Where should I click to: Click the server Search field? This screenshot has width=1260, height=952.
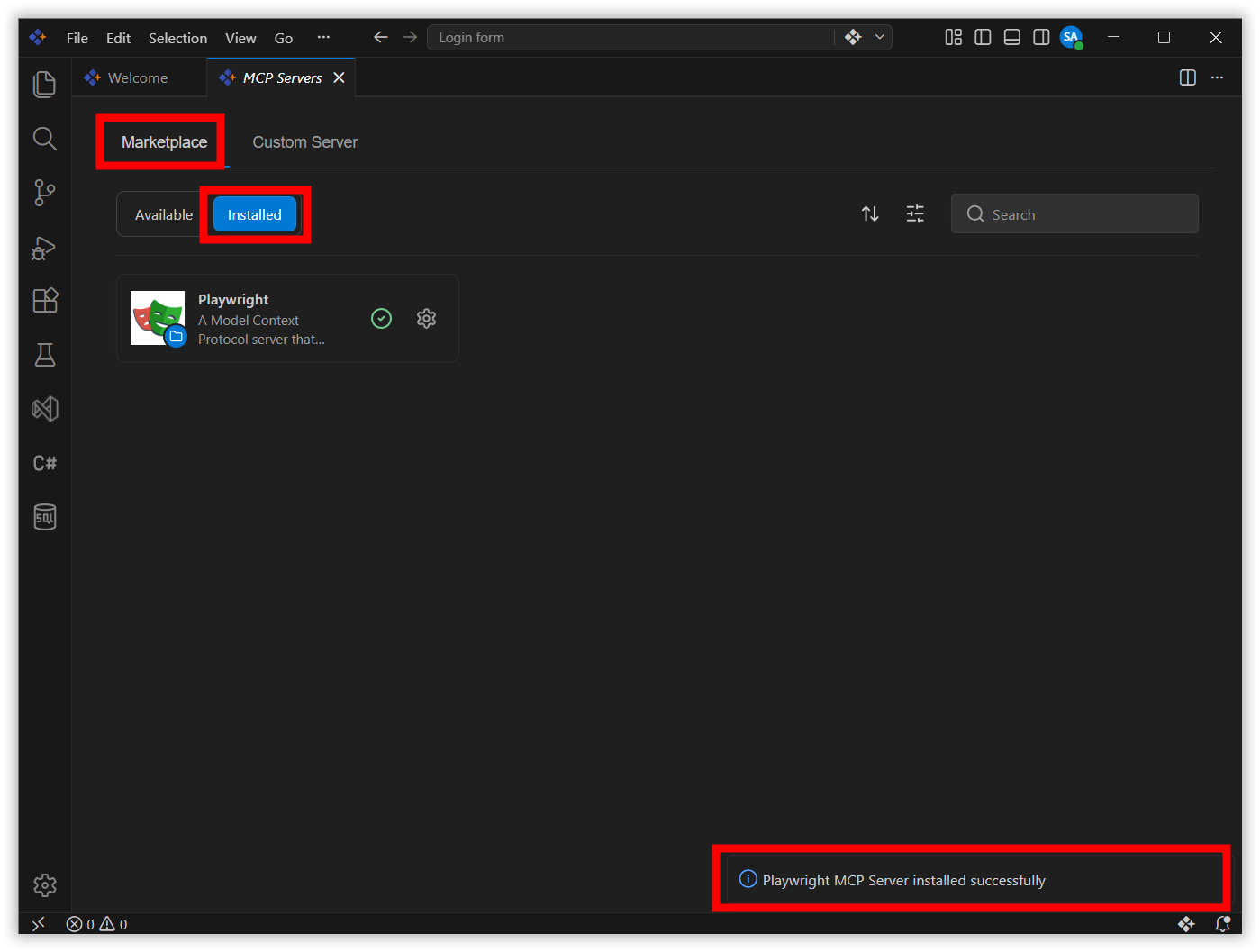[x=1074, y=213]
